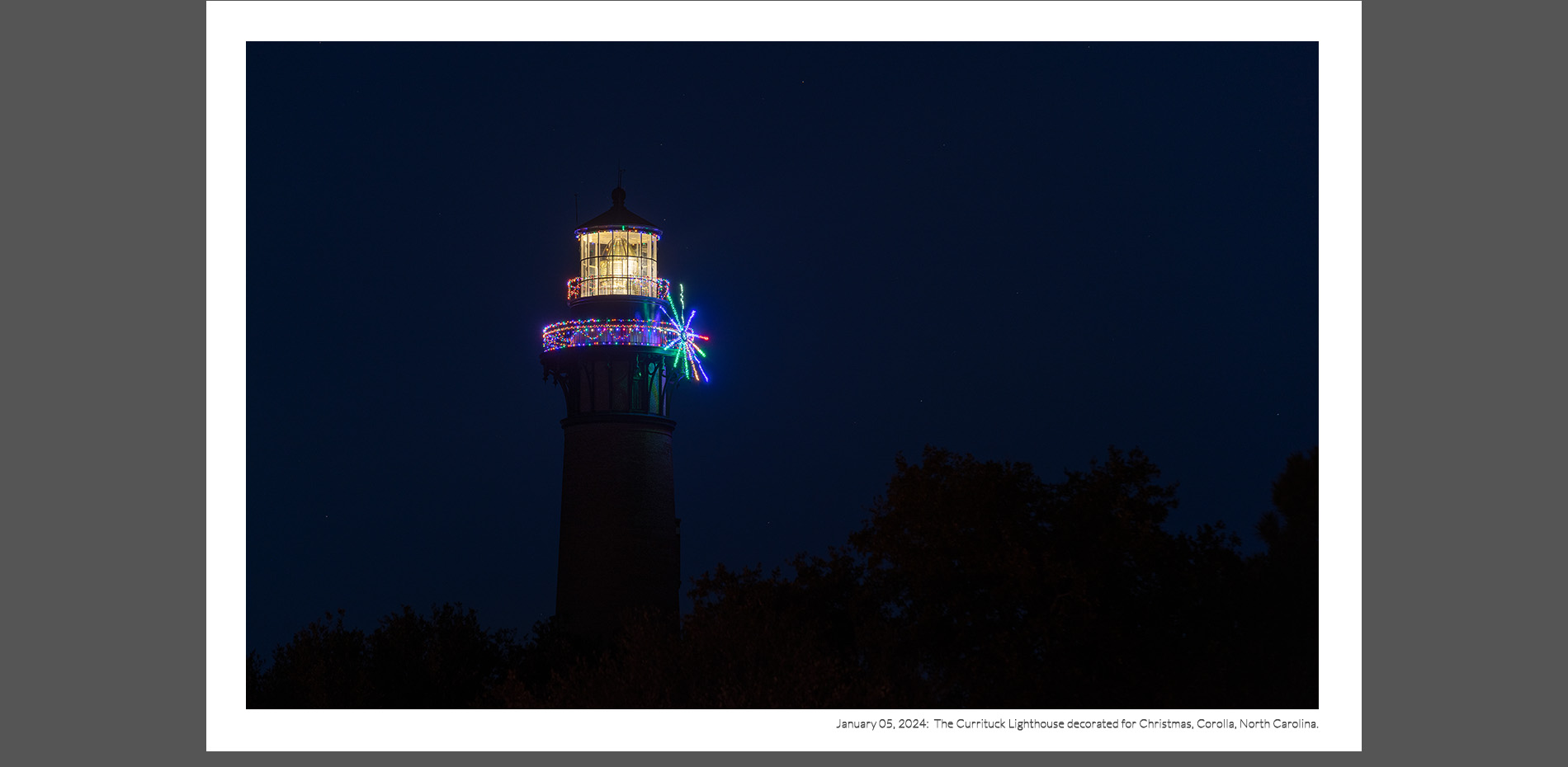Click the dark brick lighthouse tower shaft

(x=618, y=511)
